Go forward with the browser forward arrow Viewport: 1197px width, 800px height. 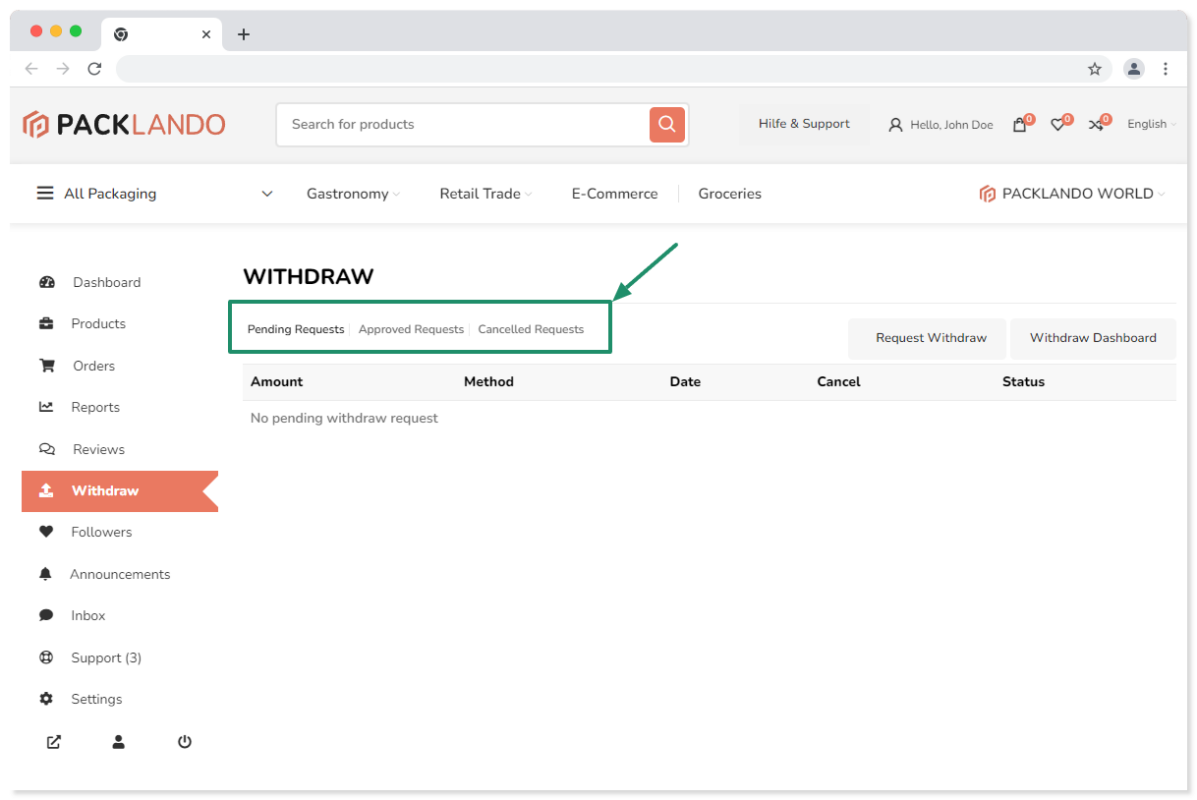pyautogui.click(x=63, y=69)
